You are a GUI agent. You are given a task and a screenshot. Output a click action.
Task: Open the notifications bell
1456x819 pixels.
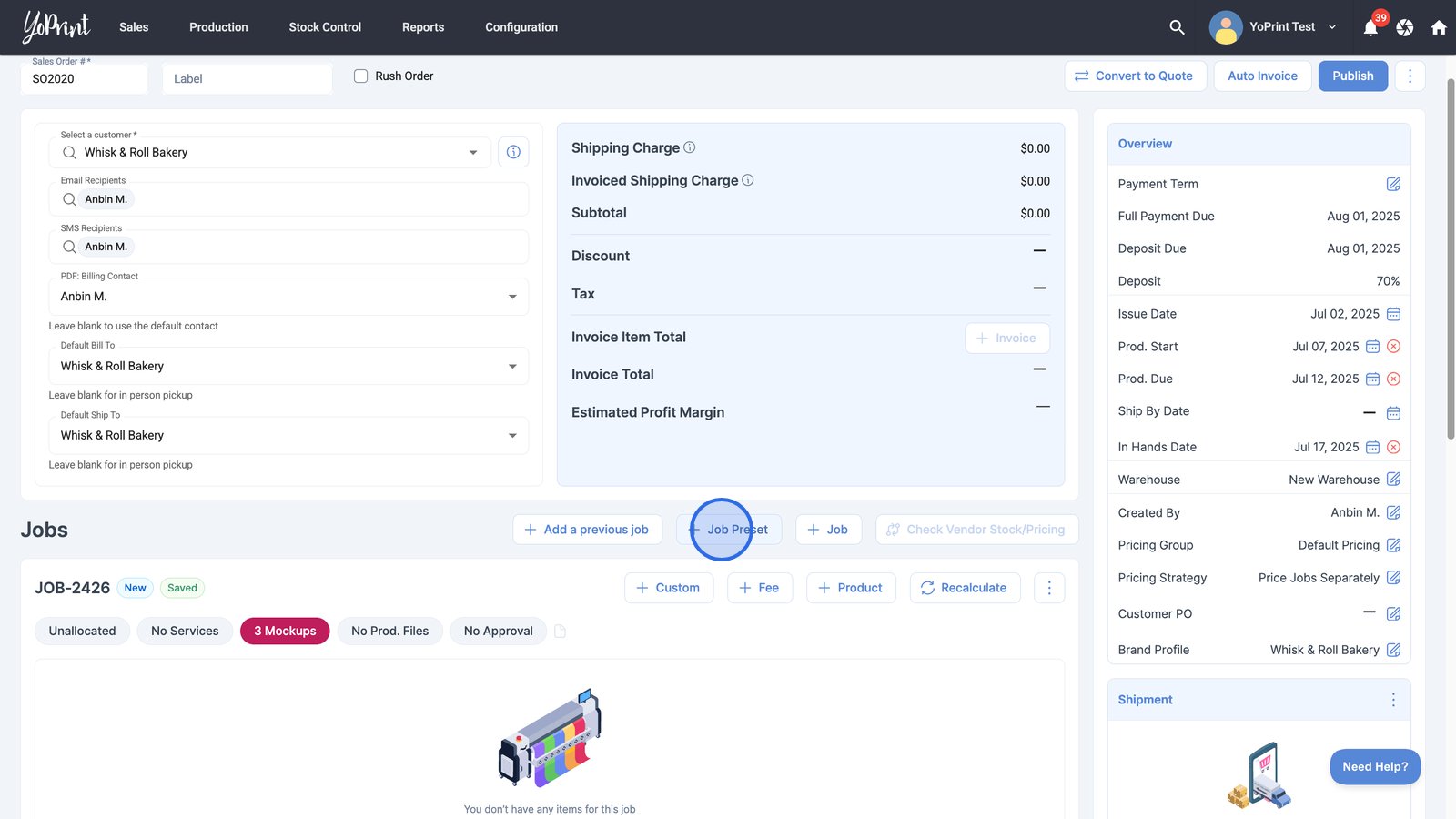coord(1370,27)
